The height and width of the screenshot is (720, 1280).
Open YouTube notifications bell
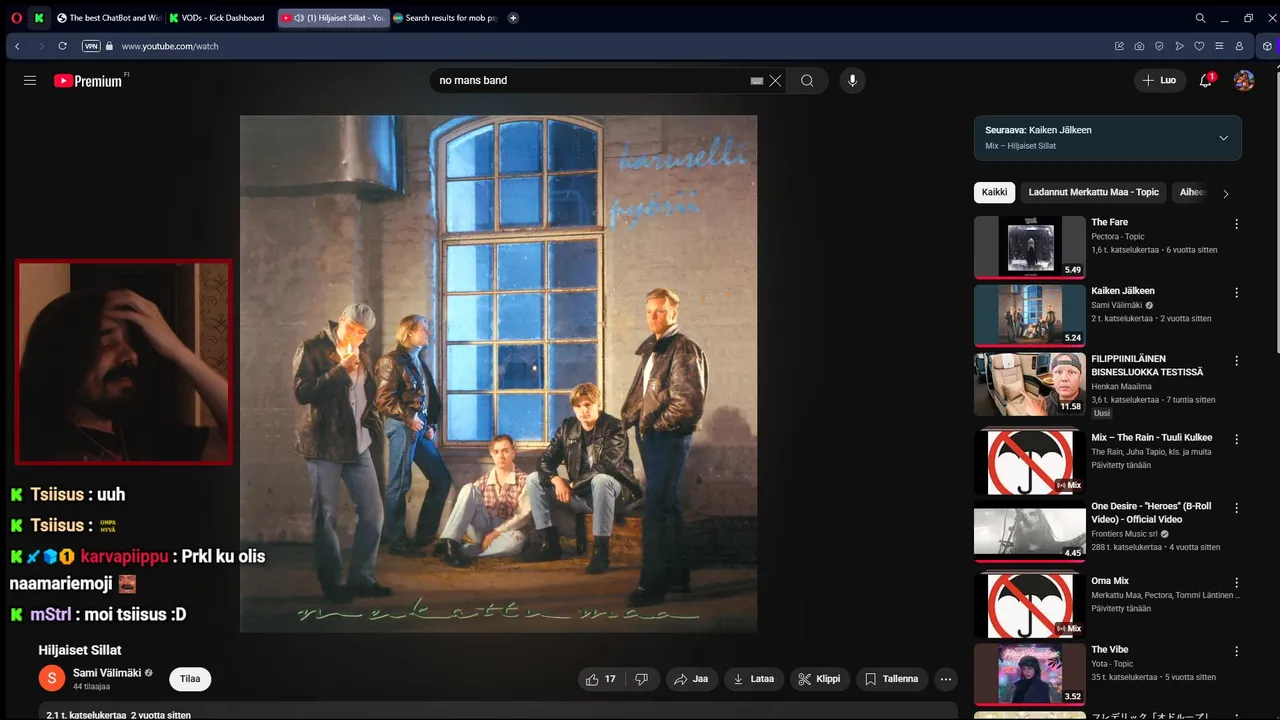pyautogui.click(x=1206, y=81)
